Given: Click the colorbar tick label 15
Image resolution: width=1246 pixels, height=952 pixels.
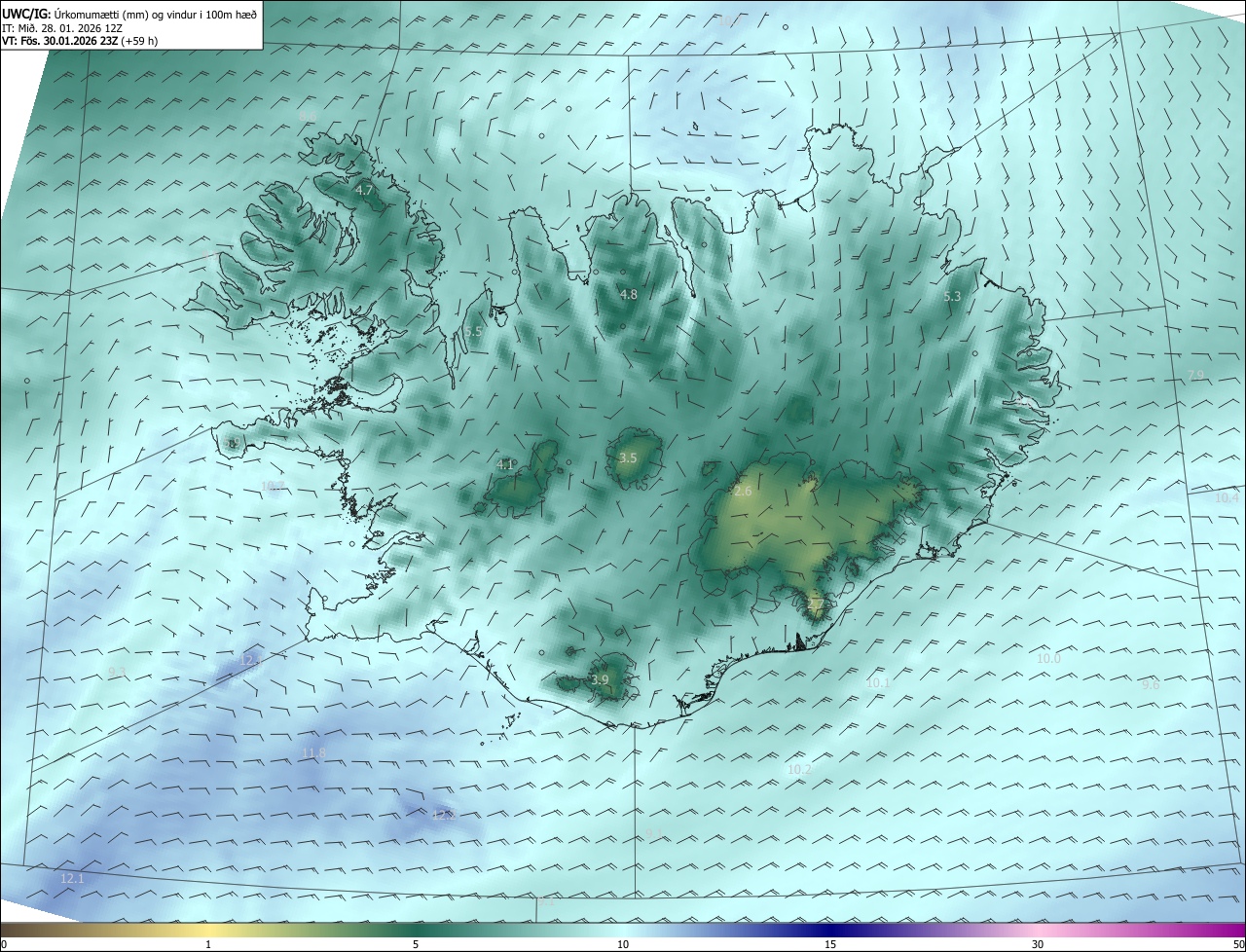Looking at the screenshot, I should pyautogui.click(x=830, y=944).
